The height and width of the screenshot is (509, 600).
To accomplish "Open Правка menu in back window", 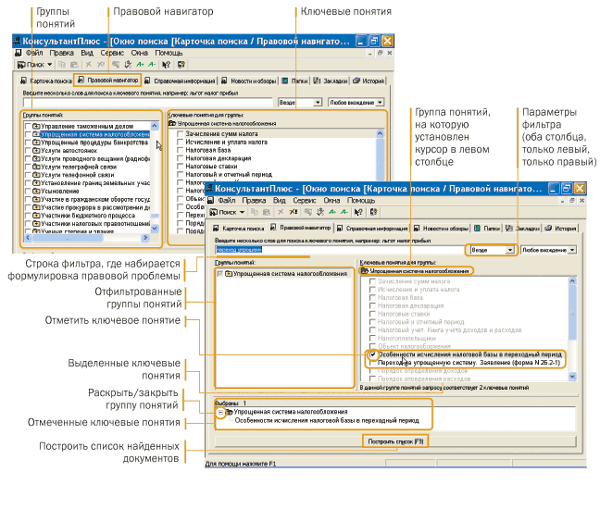I will [62, 53].
